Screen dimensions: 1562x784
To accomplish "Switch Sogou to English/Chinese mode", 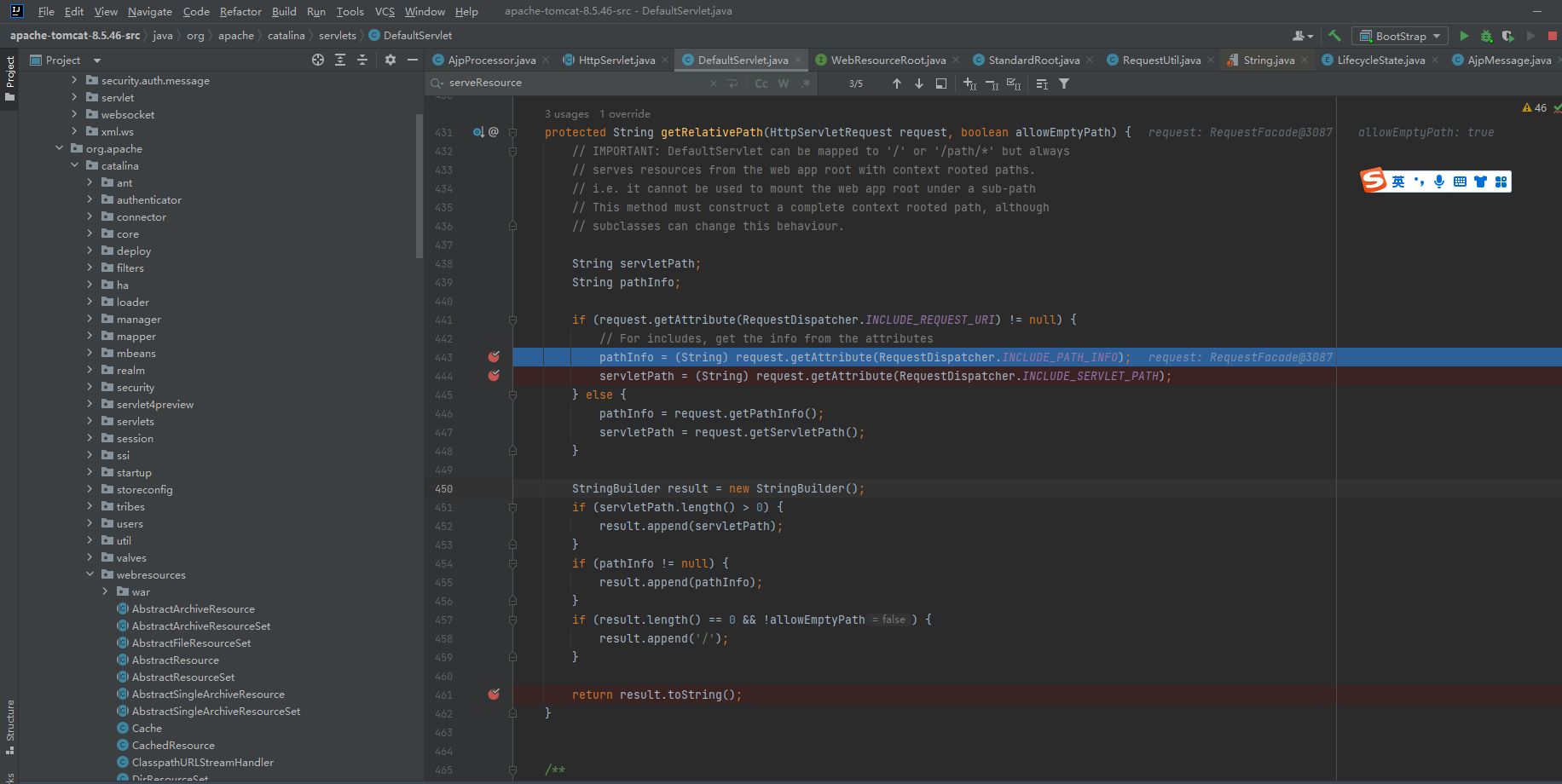I will pyautogui.click(x=1398, y=182).
